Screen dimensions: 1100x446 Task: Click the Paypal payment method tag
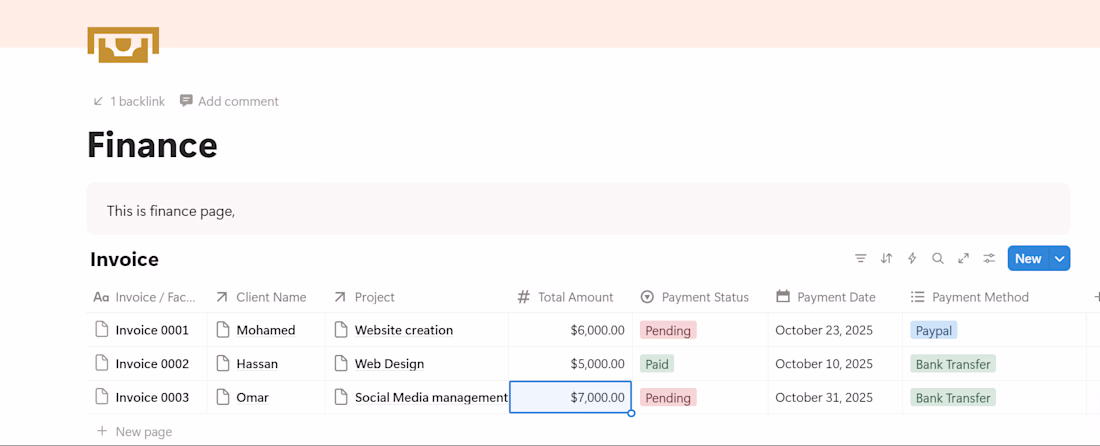pos(933,330)
